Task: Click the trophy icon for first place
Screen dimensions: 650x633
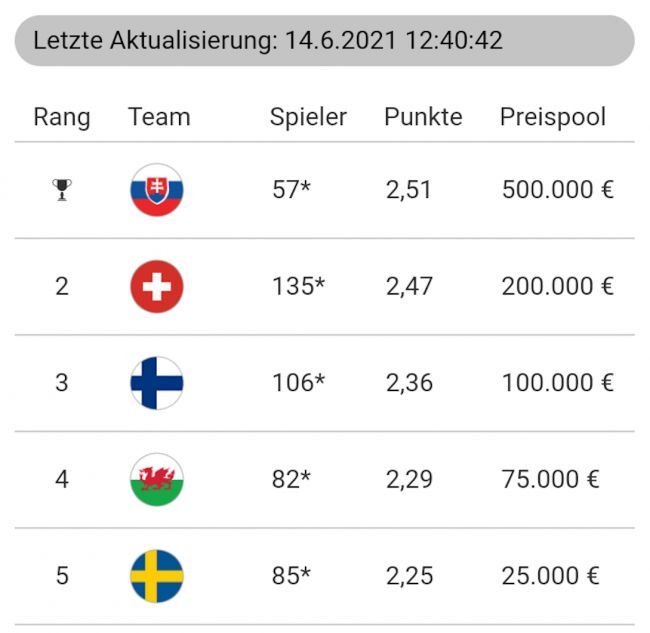Action: (62, 190)
